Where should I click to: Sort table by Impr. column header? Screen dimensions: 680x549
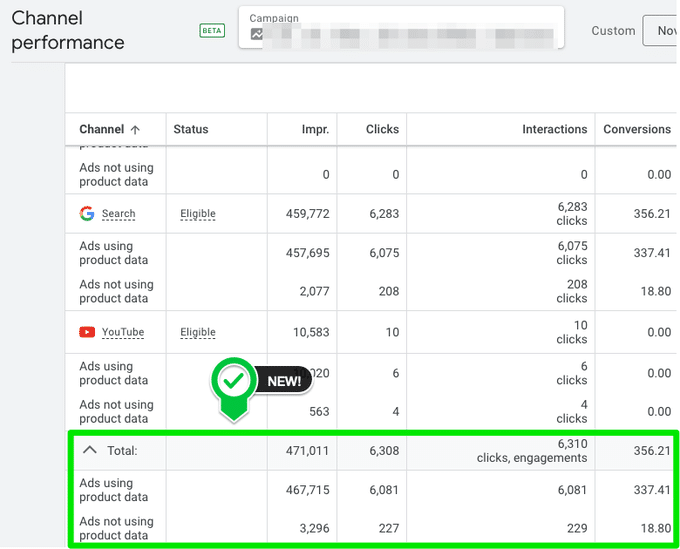(315, 129)
